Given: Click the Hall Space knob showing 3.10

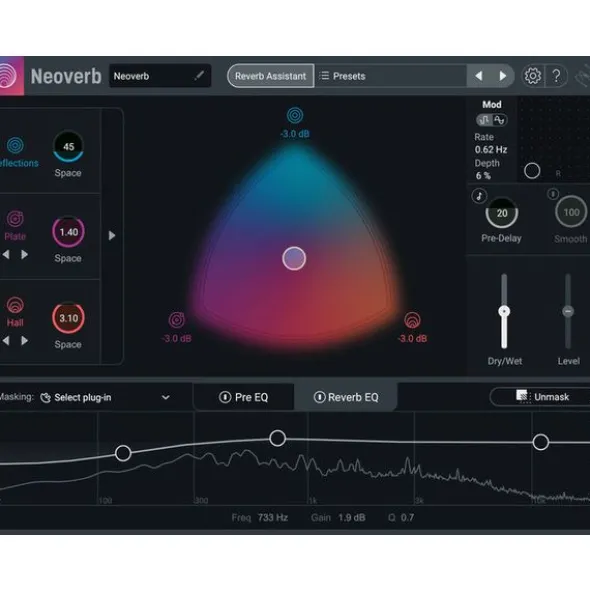Looking at the screenshot, I should [x=68, y=318].
